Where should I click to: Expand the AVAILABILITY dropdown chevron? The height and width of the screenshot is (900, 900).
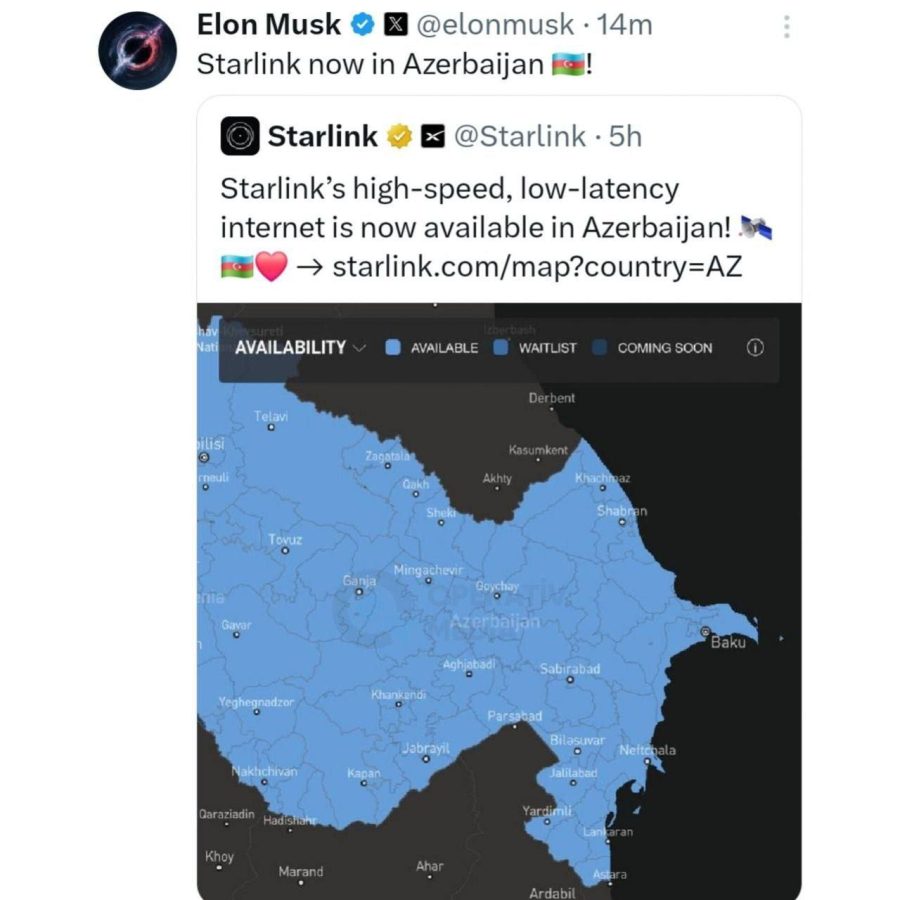(x=360, y=348)
